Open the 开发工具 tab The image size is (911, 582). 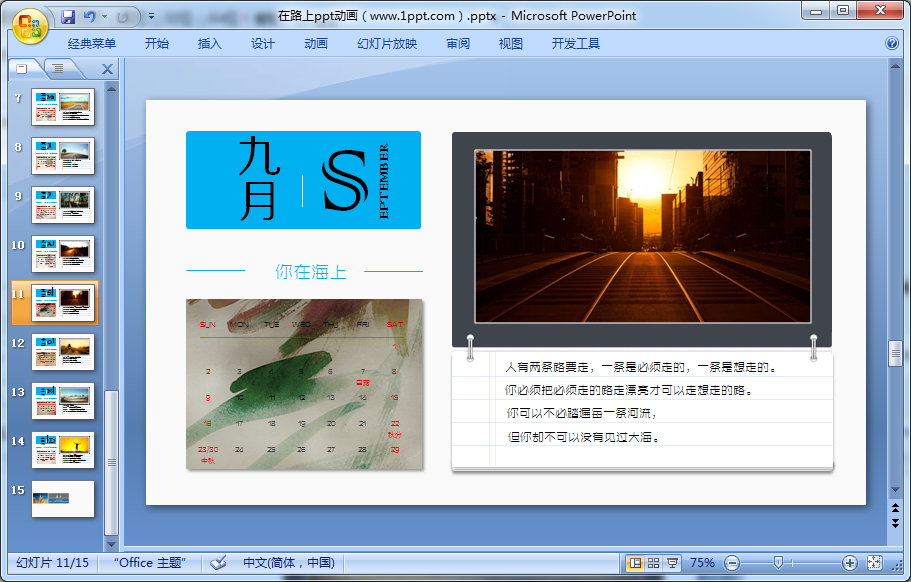(x=576, y=44)
